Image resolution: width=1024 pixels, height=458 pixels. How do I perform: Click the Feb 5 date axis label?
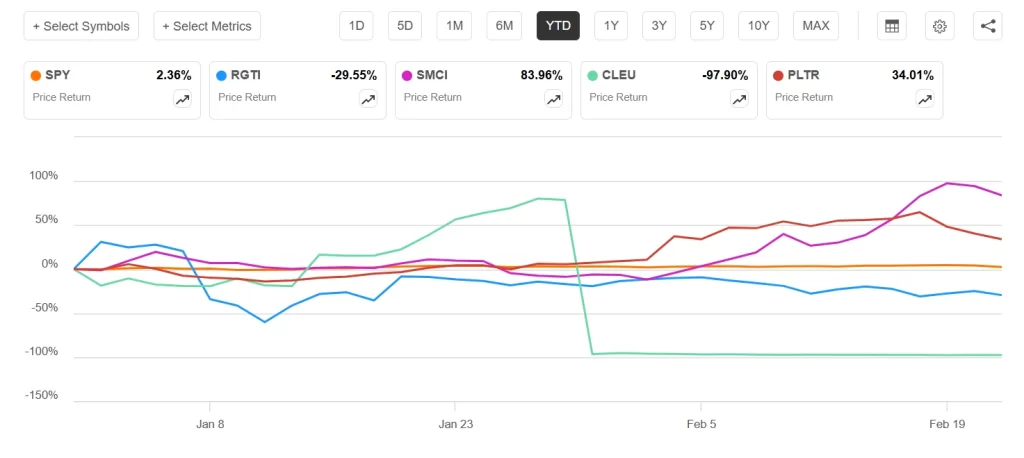click(701, 424)
